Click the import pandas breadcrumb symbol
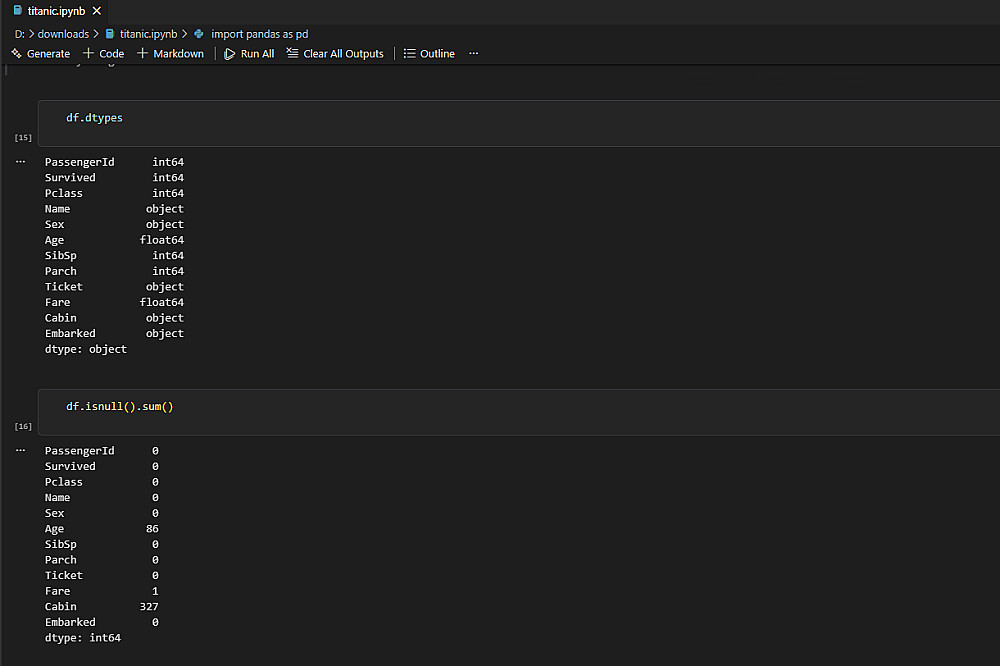This screenshot has width=1000, height=666. coord(259,34)
